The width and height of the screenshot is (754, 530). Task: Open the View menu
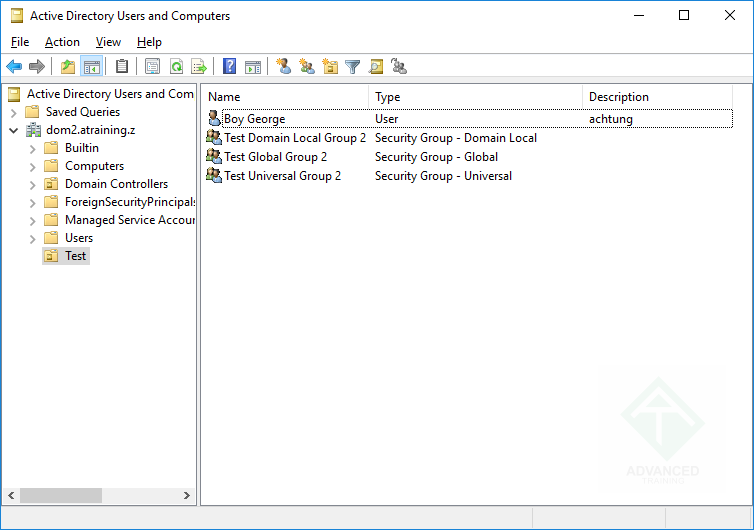coord(108,42)
